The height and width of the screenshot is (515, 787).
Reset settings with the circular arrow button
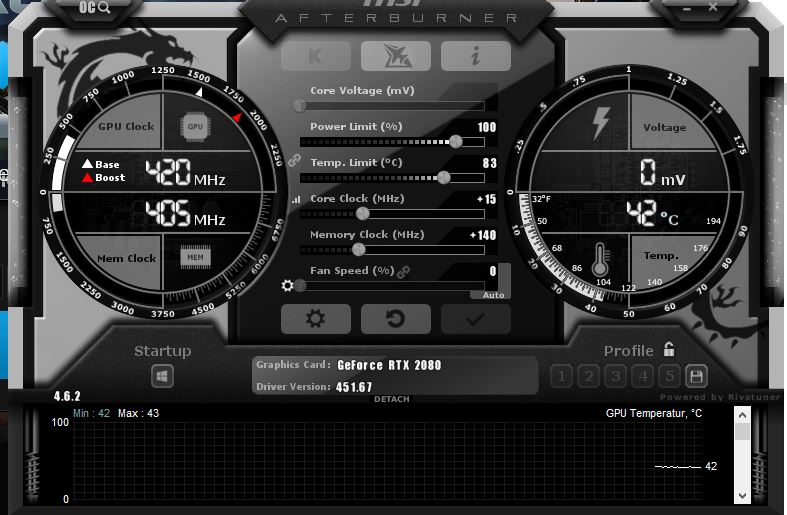point(396,319)
